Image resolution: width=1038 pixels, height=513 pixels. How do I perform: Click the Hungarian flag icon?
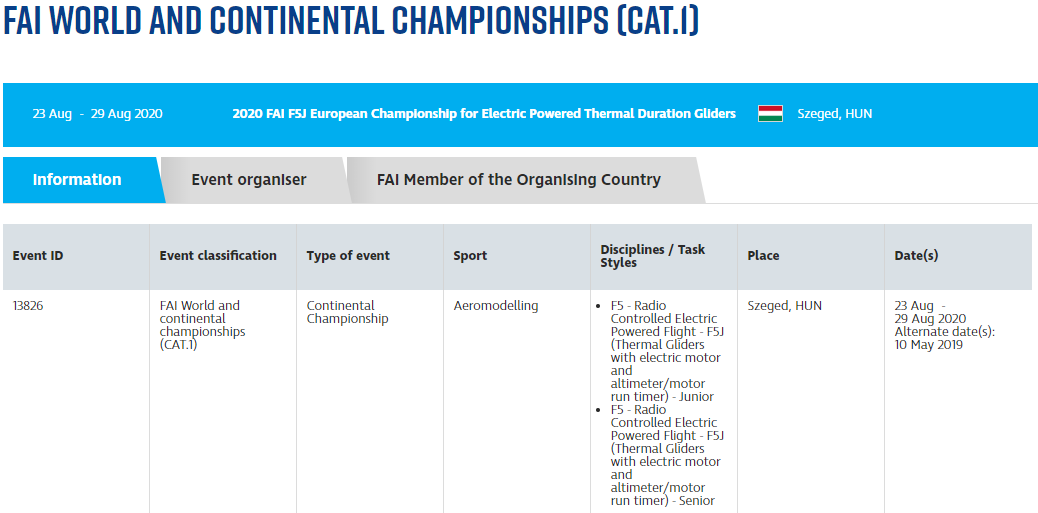coord(769,114)
